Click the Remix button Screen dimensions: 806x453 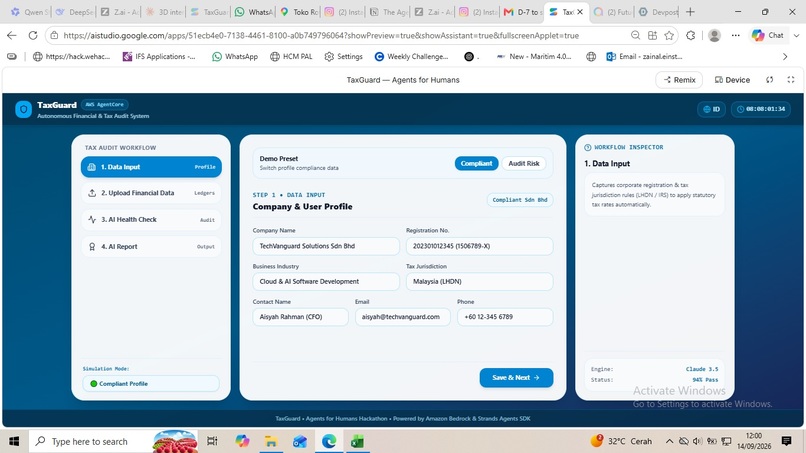pyautogui.click(x=679, y=80)
